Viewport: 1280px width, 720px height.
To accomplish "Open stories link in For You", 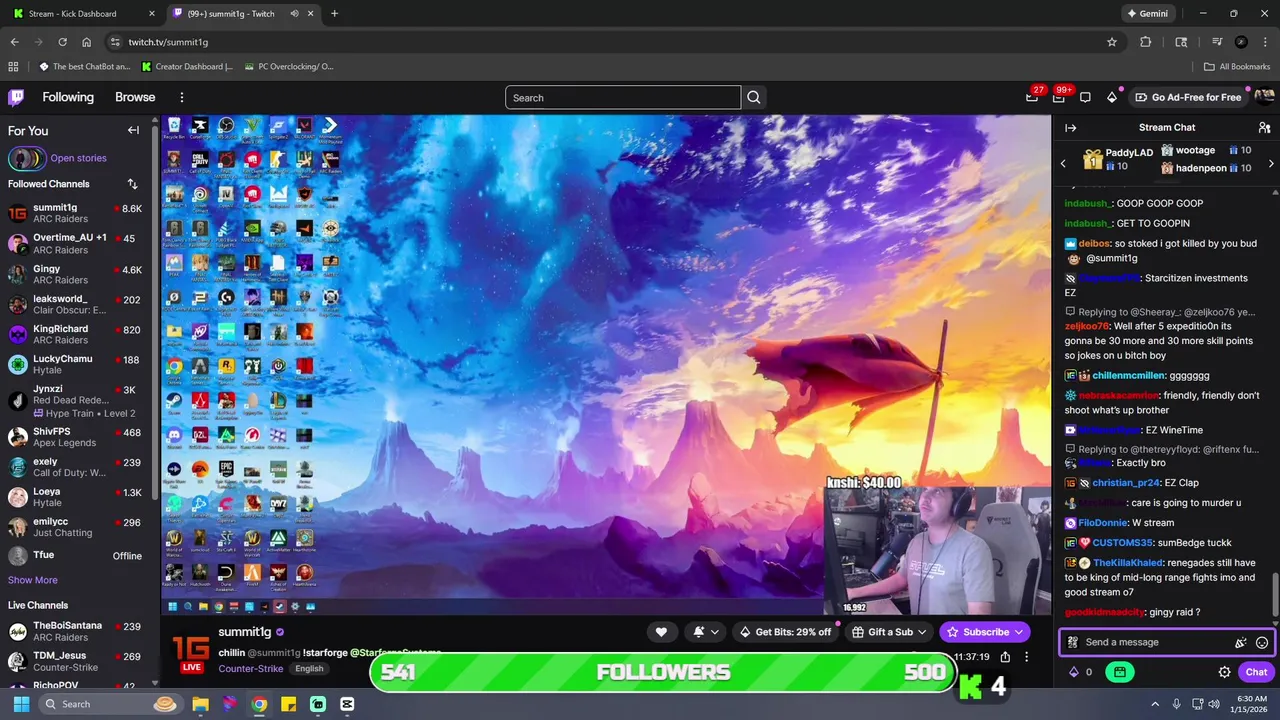I will [78, 158].
